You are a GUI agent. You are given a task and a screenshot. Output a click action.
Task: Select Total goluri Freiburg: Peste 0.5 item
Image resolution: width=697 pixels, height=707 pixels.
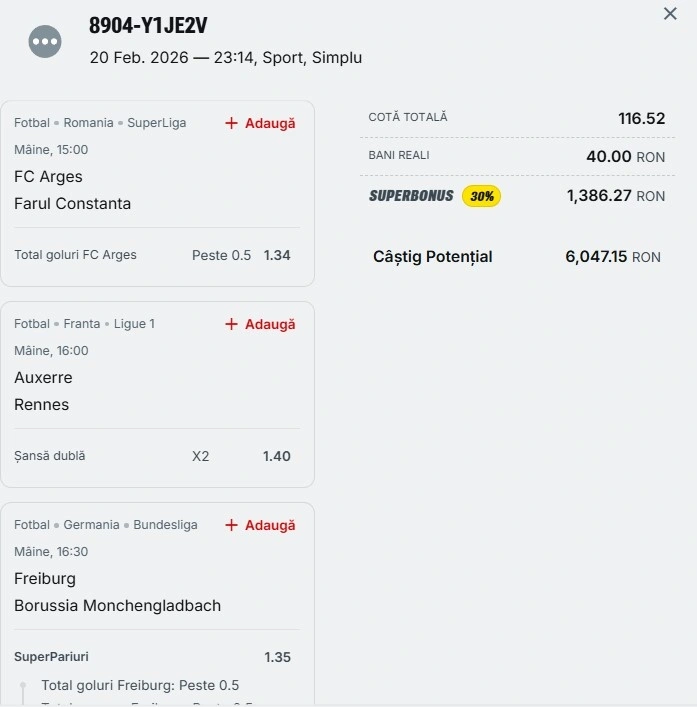point(140,686)
